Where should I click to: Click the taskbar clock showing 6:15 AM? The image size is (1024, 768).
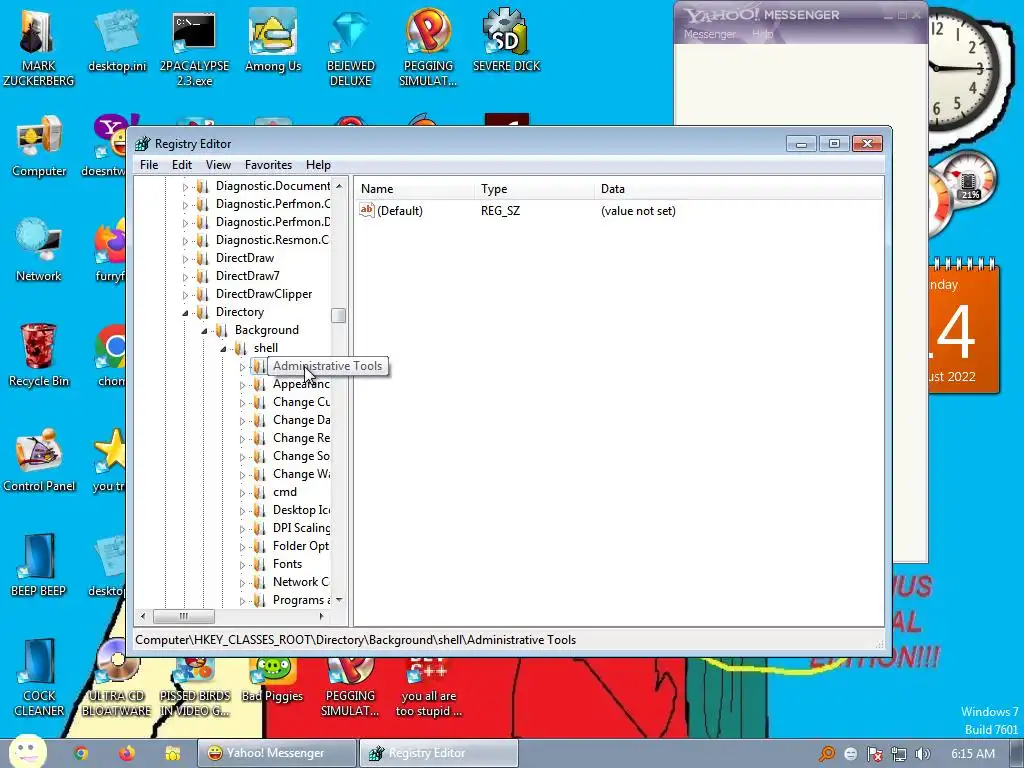(972, 754)
